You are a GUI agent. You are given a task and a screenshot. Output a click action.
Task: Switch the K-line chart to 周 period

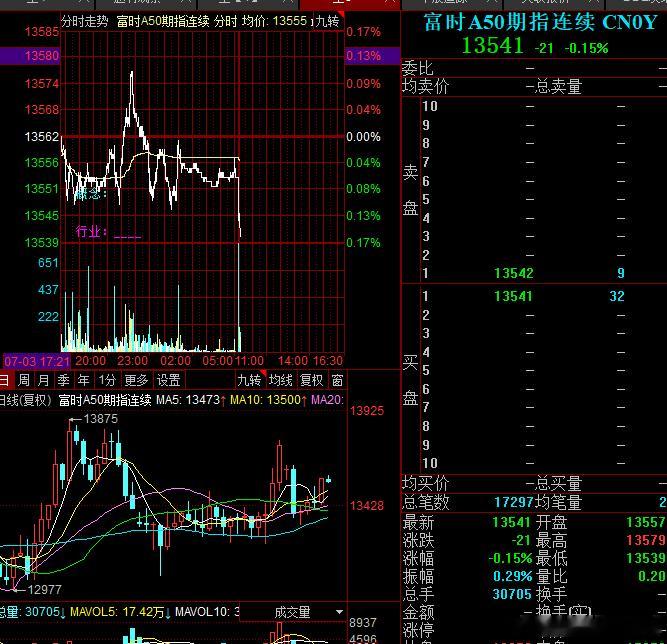[24, 380]
